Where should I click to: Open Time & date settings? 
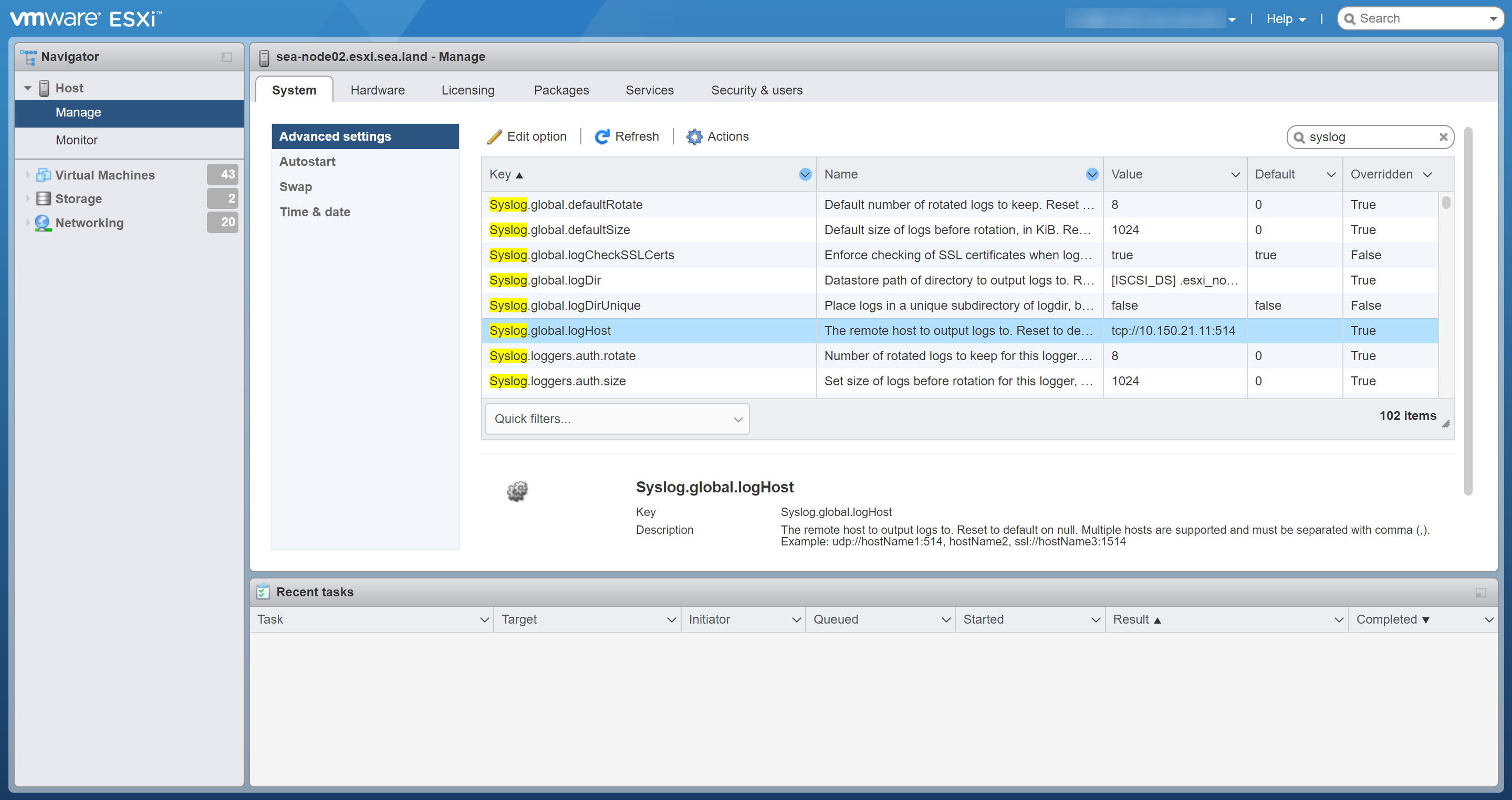pos(315,212)
